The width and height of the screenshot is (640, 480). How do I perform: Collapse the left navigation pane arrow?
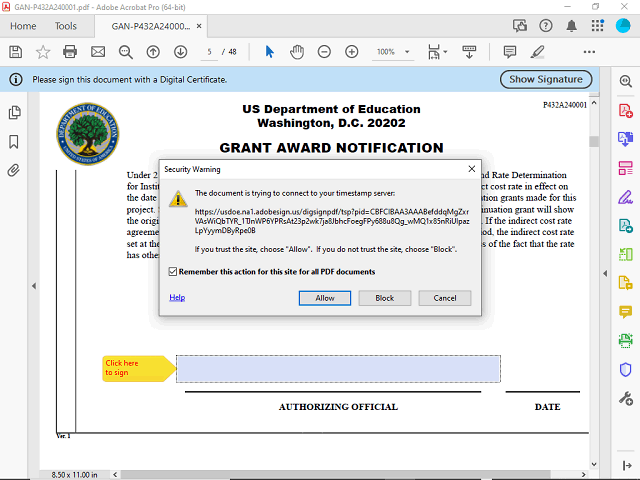point(34,286)
